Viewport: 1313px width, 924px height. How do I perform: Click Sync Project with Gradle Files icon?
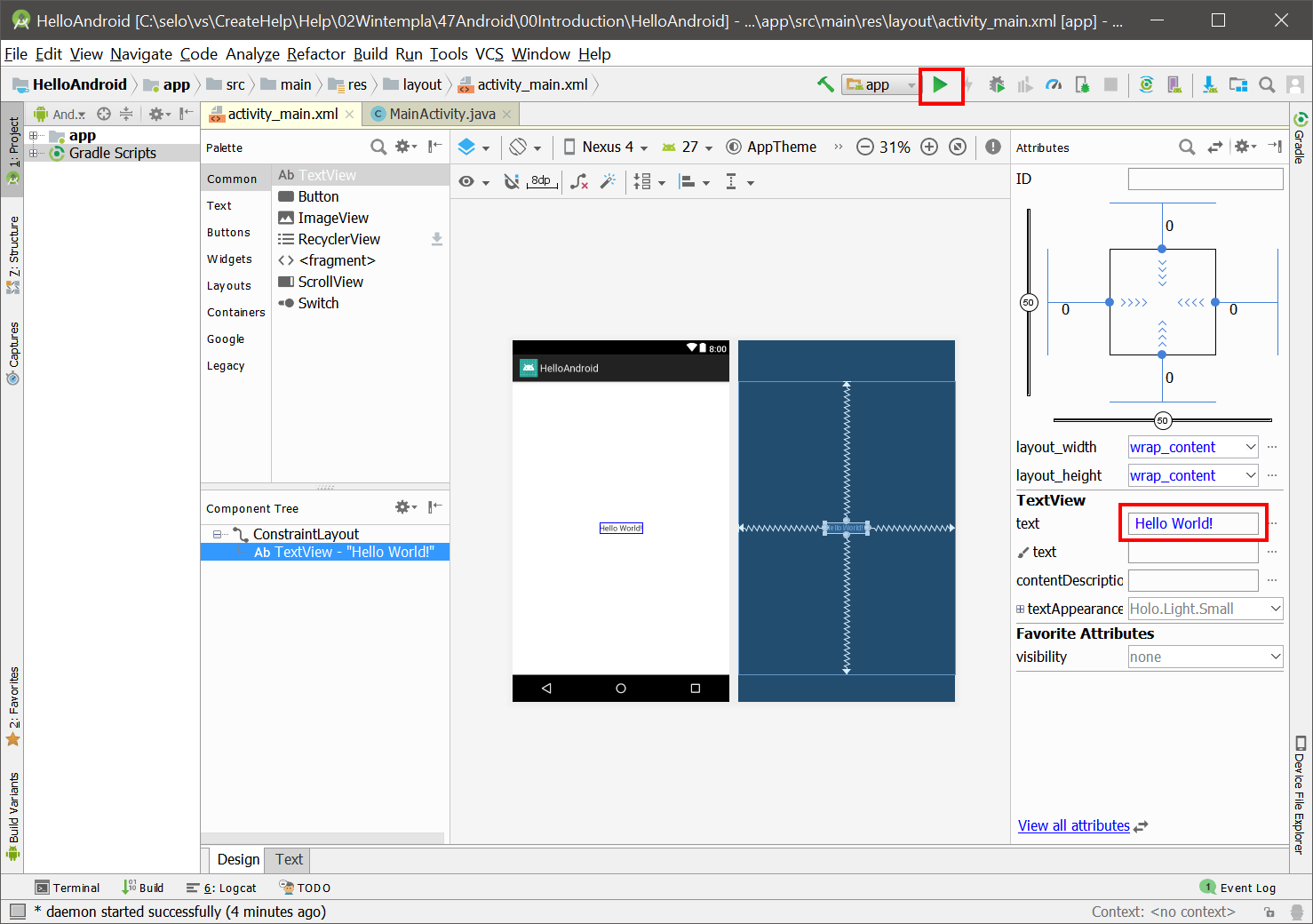(1146, 84)
